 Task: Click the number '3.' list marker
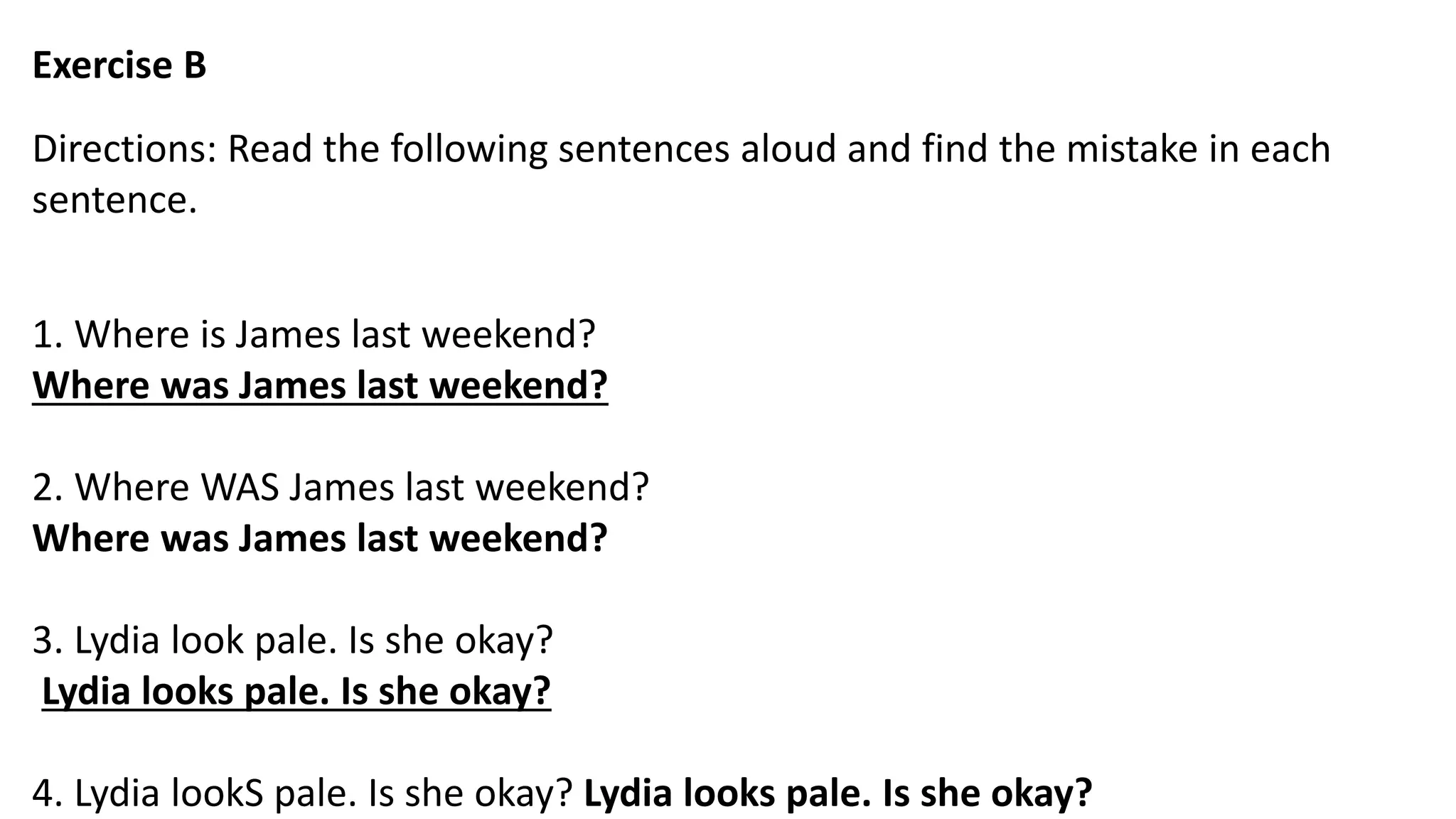(x=48, y=641)
